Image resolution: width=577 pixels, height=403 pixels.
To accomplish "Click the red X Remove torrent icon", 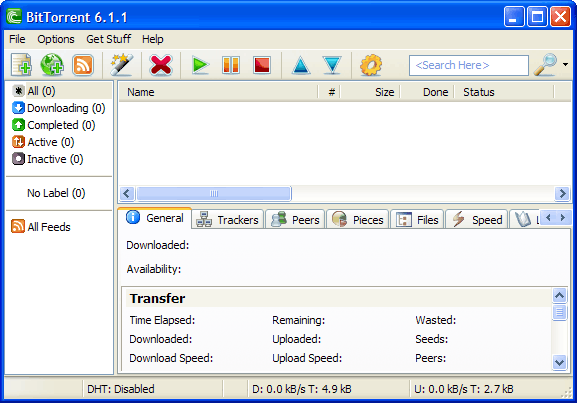I will pos(161,65).
